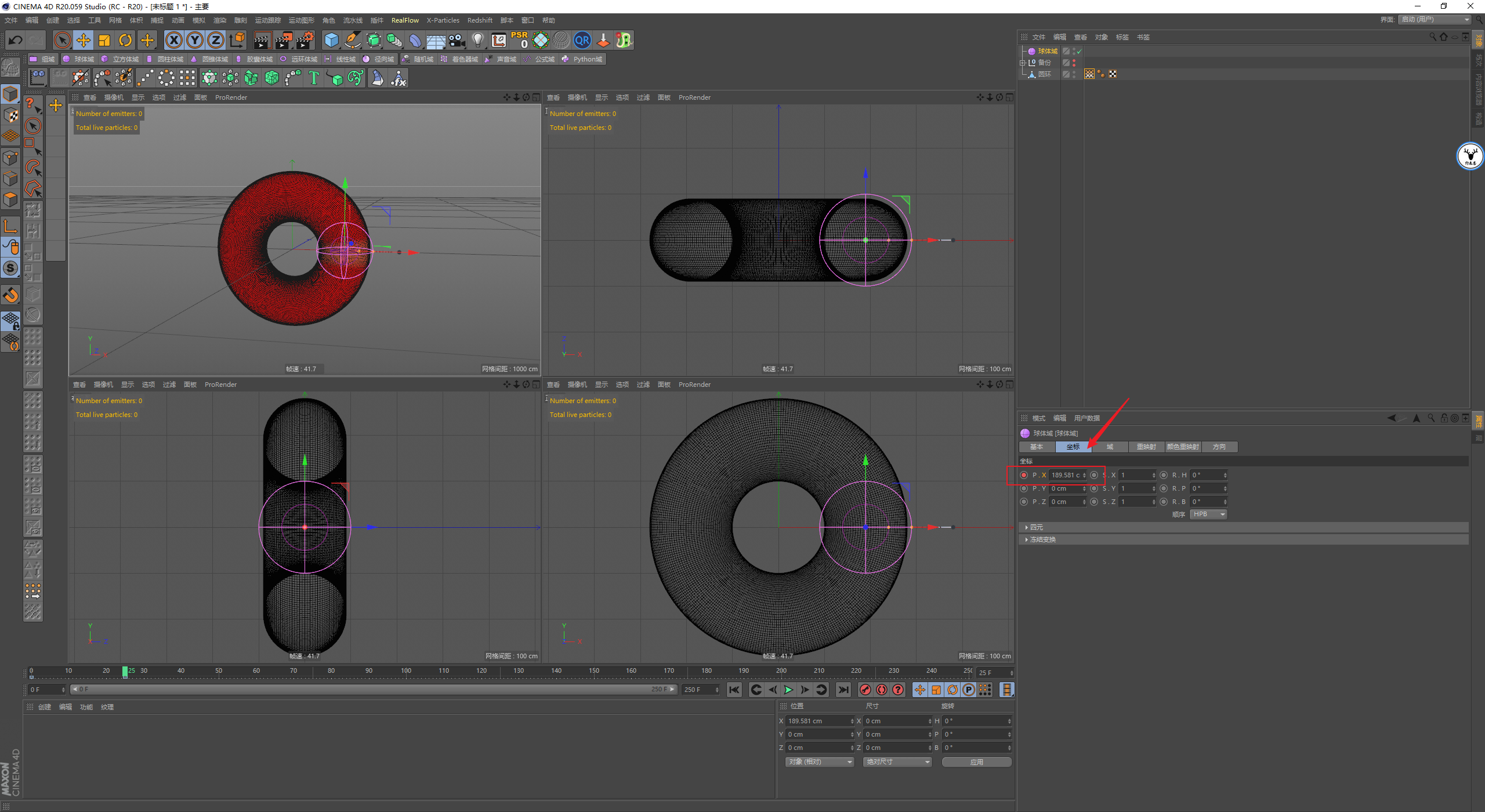Click the 0 F to 250 F range slider

pyautogui.click(x=374, y=690)
